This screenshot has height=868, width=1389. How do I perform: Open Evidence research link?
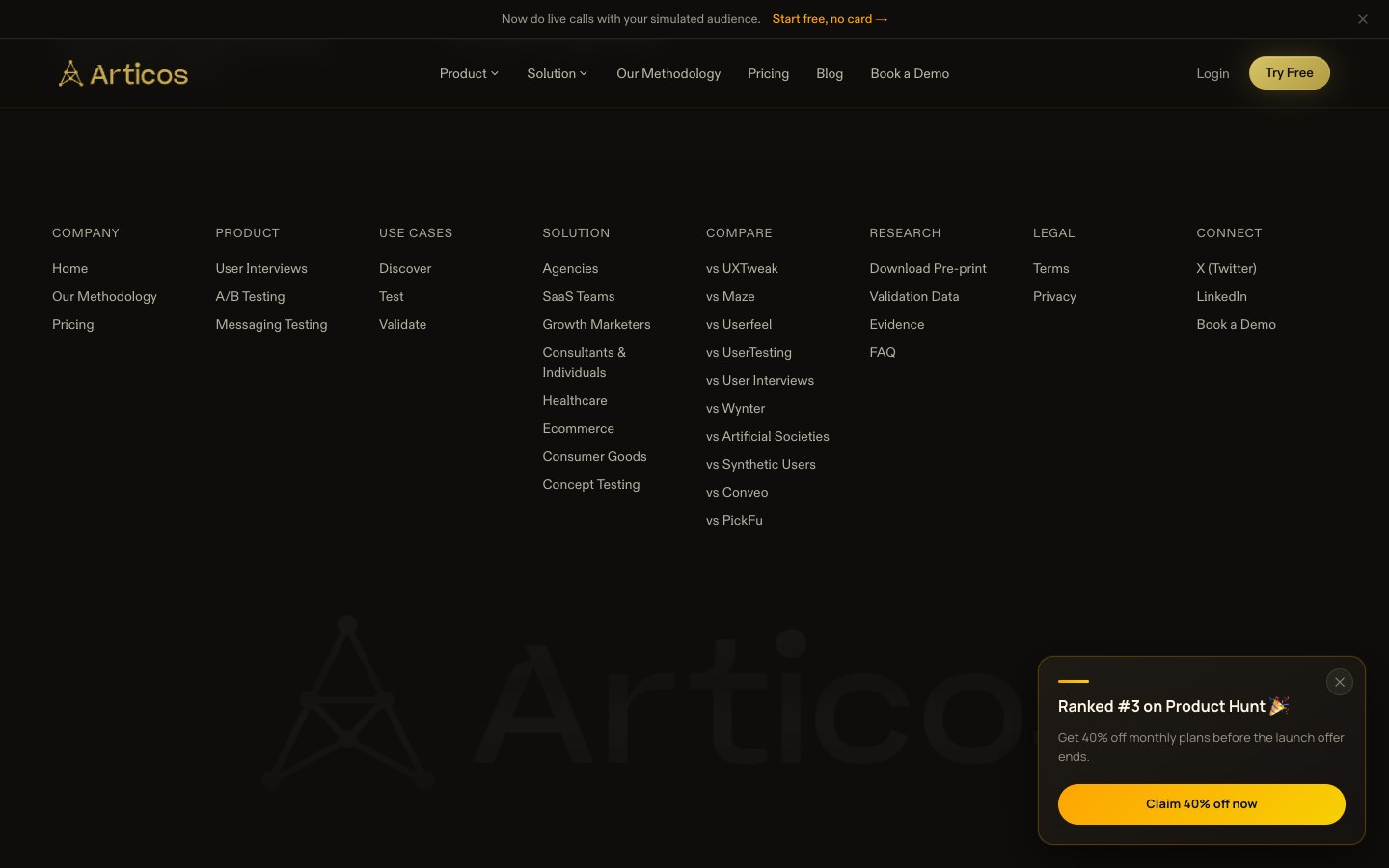897,324
